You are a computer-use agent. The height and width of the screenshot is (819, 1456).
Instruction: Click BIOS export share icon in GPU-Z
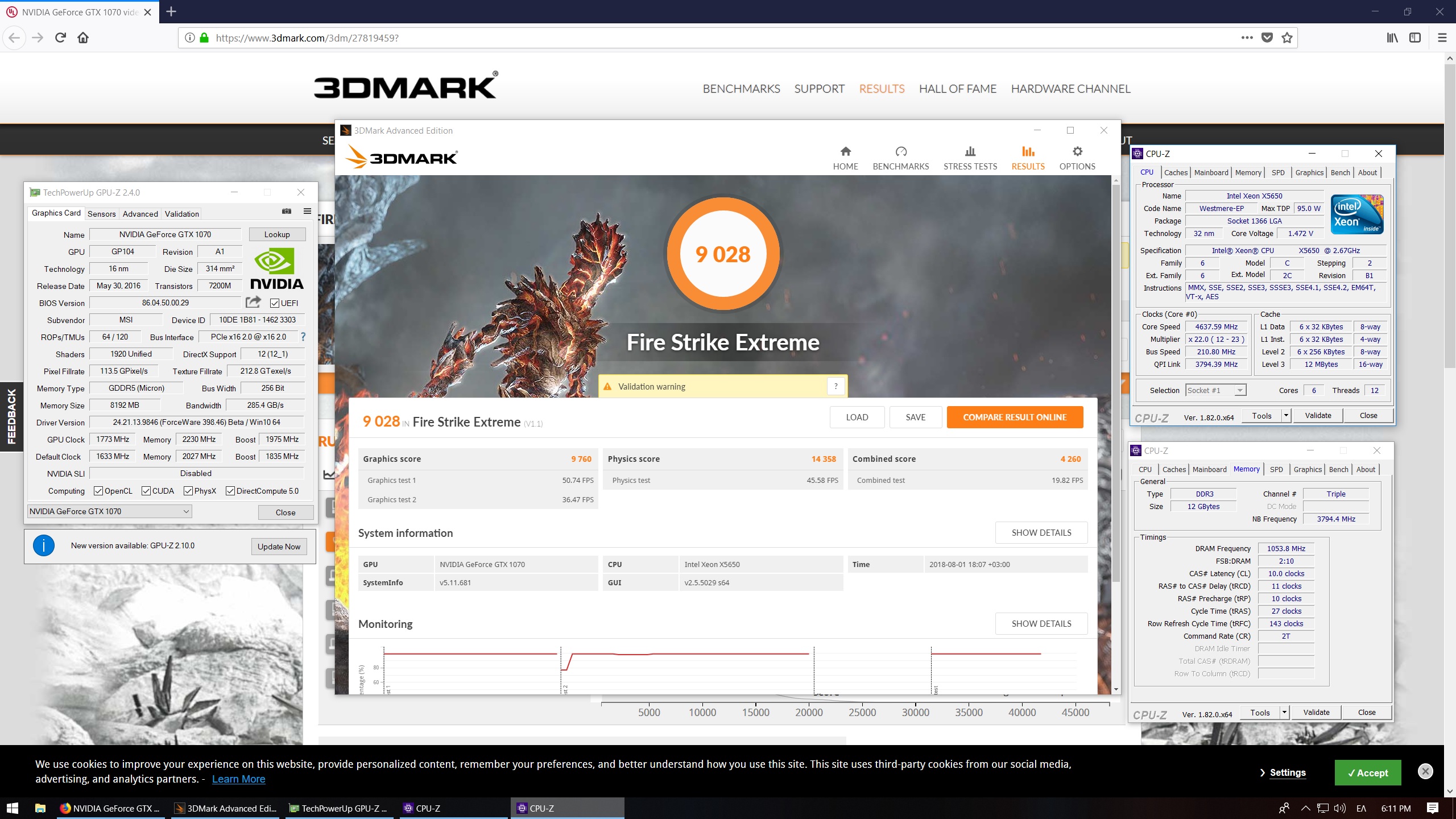pyautogui.click(x=253, y=302)
